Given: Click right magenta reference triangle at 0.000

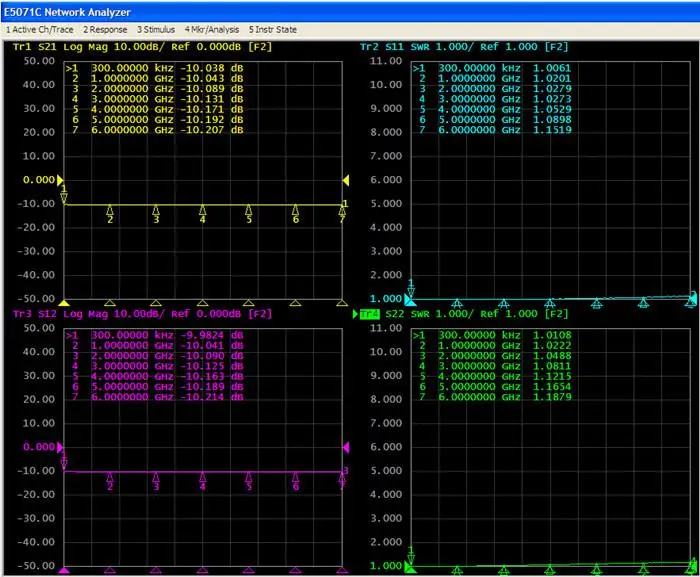Looking at the screenshot, I should (346, 447).
